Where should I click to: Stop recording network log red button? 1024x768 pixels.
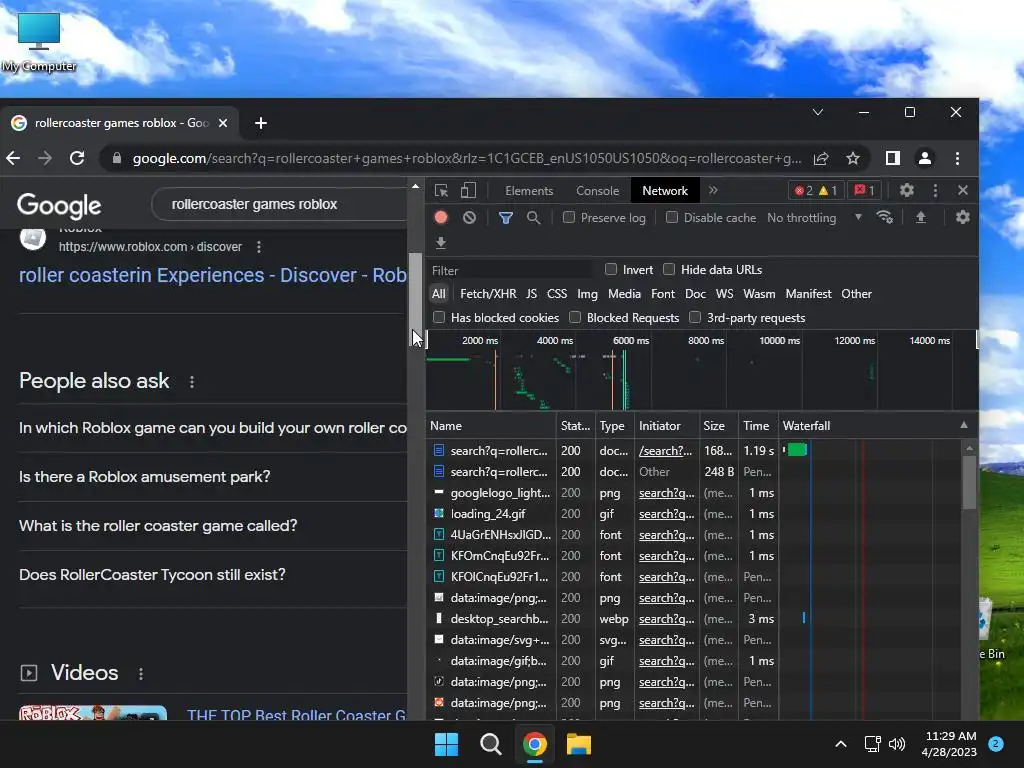click(x=441, y=217)
